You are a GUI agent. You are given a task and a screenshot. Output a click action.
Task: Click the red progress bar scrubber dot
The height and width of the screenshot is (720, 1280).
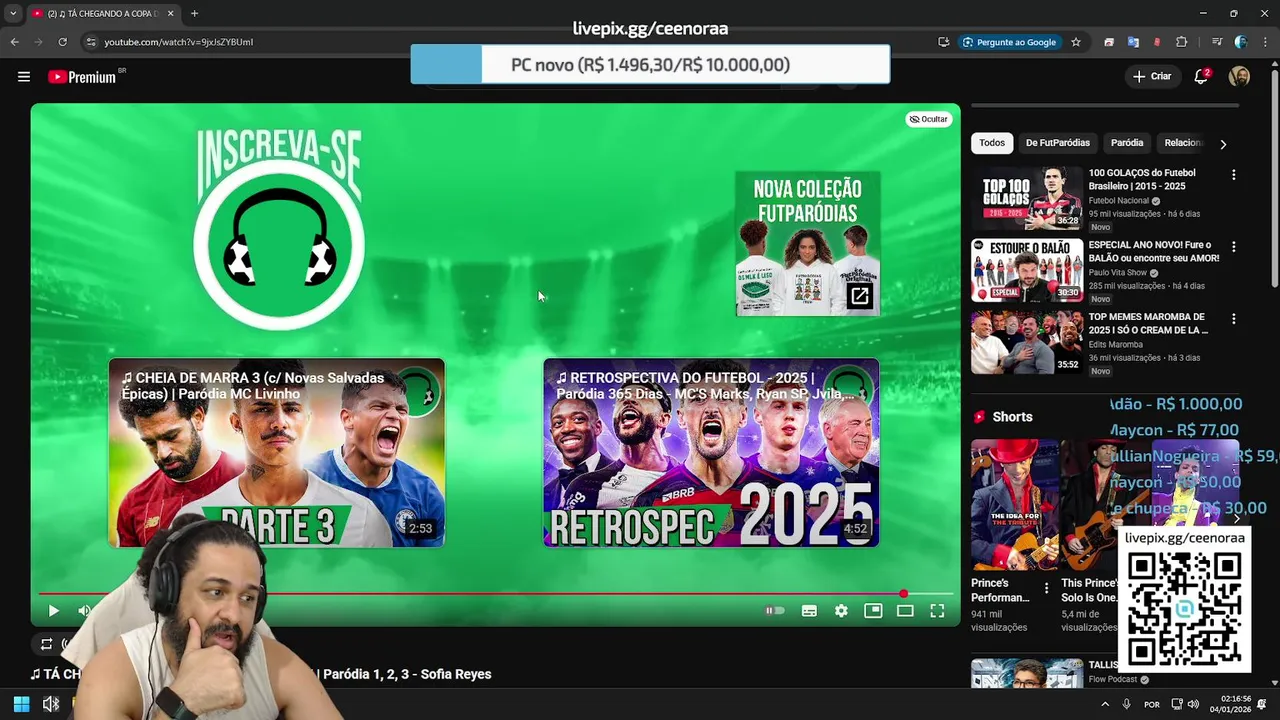coord(903,594)
